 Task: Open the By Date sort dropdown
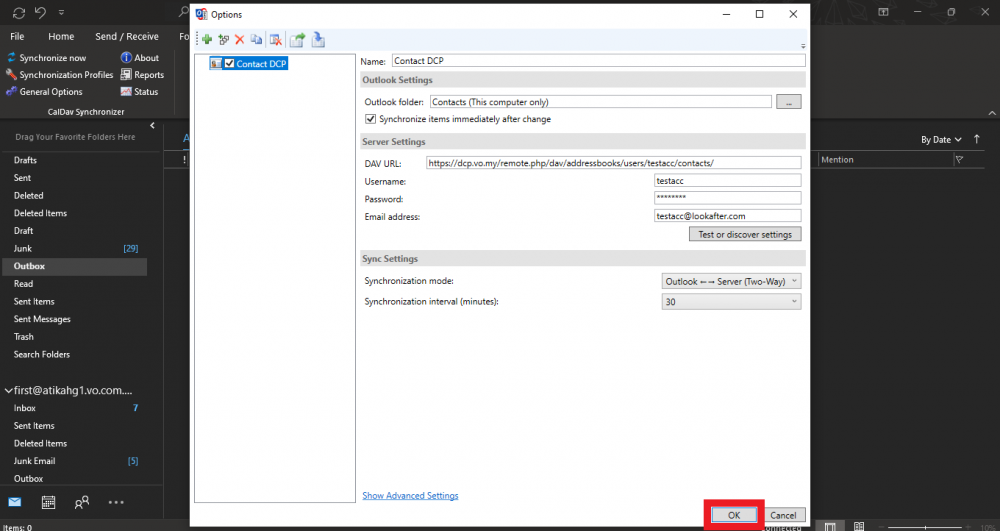941,140
